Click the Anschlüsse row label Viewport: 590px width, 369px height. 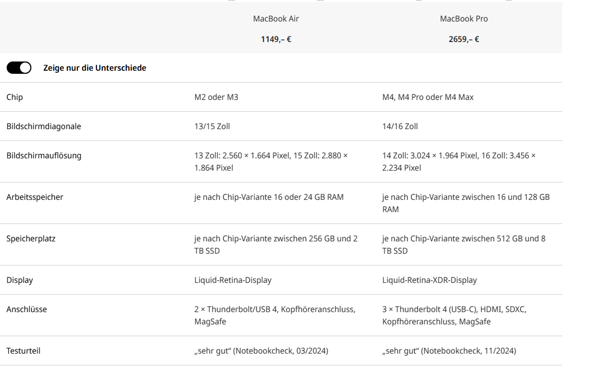(27, 310)
